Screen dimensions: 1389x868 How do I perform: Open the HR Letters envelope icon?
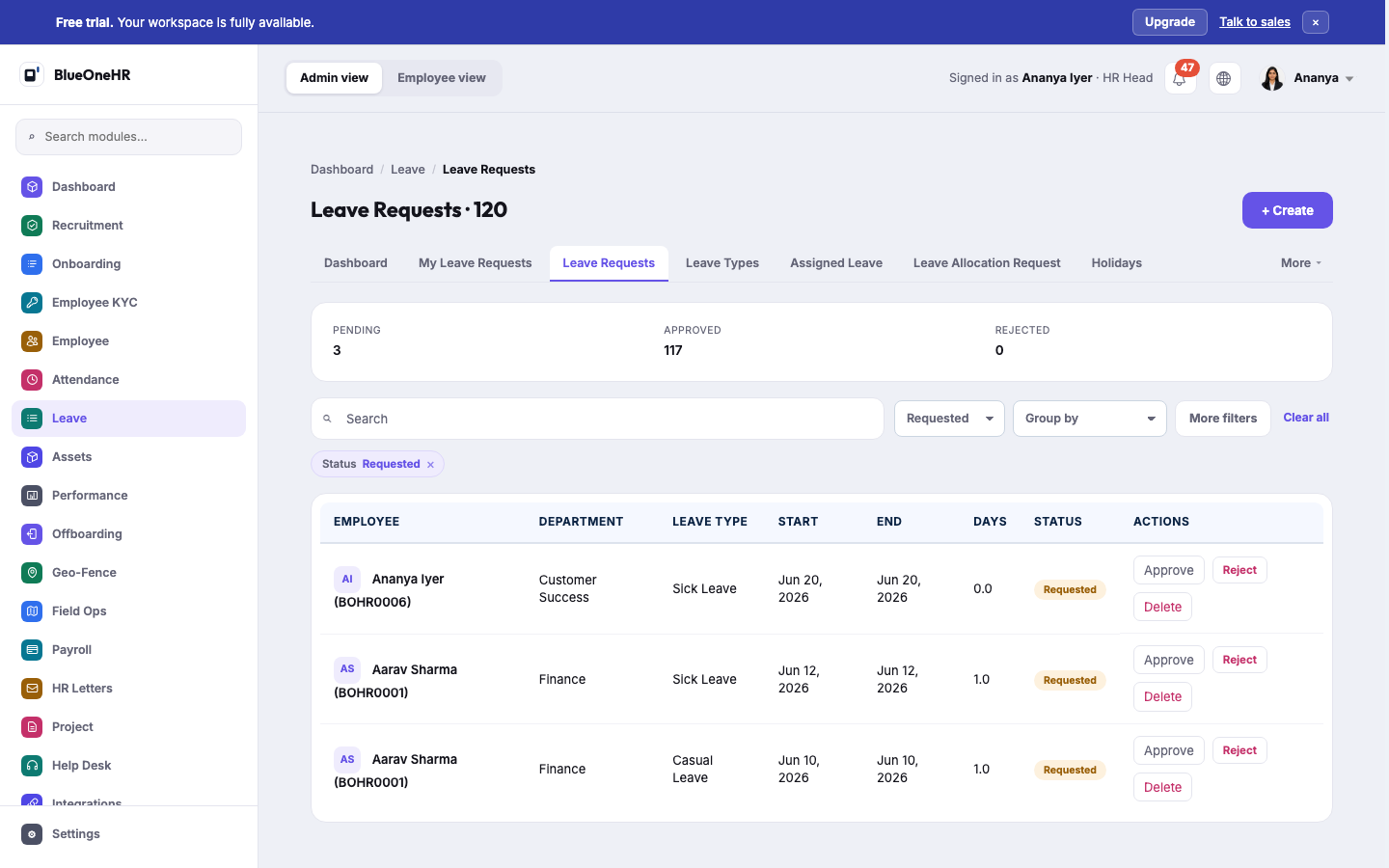coord(32,688)
